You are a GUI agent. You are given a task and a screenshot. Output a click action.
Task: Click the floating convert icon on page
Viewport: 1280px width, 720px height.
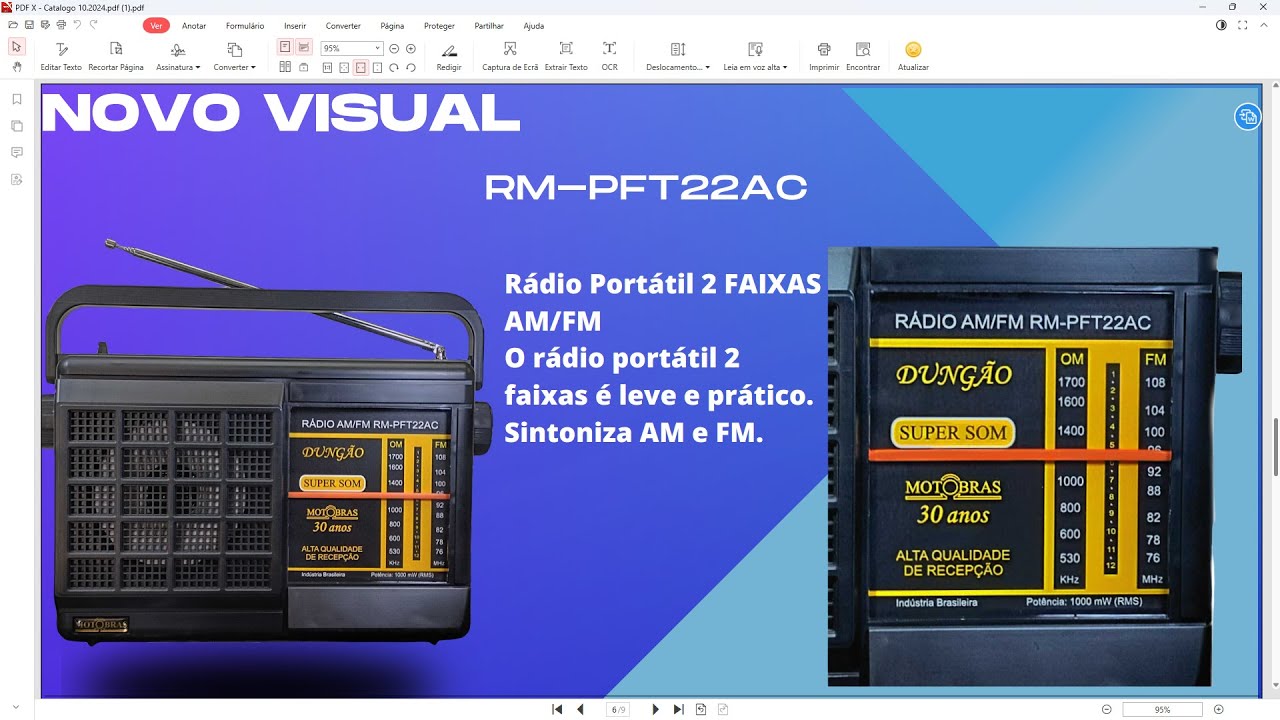coord(1247,117)
